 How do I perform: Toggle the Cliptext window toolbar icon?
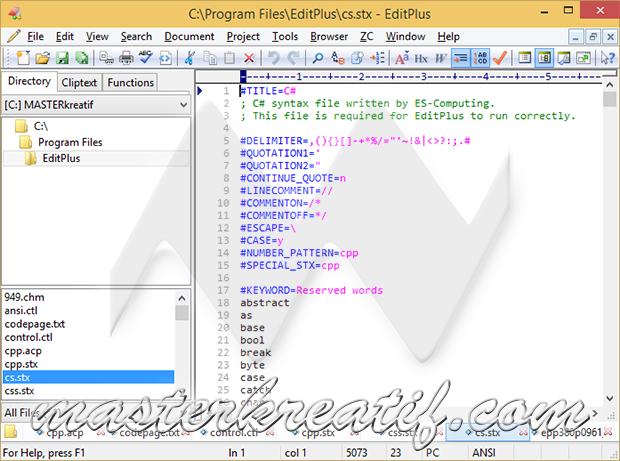[x=524, y=58]
